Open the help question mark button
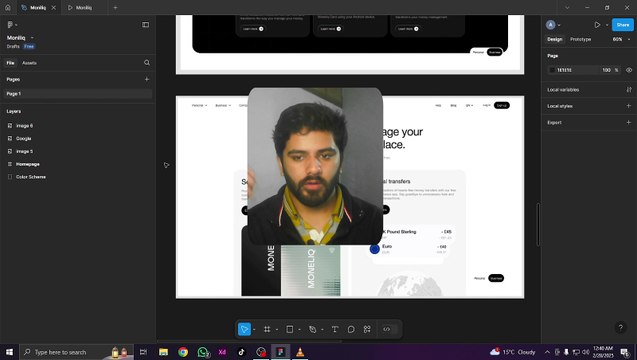637x360 pixels. (x=620, y=327)
